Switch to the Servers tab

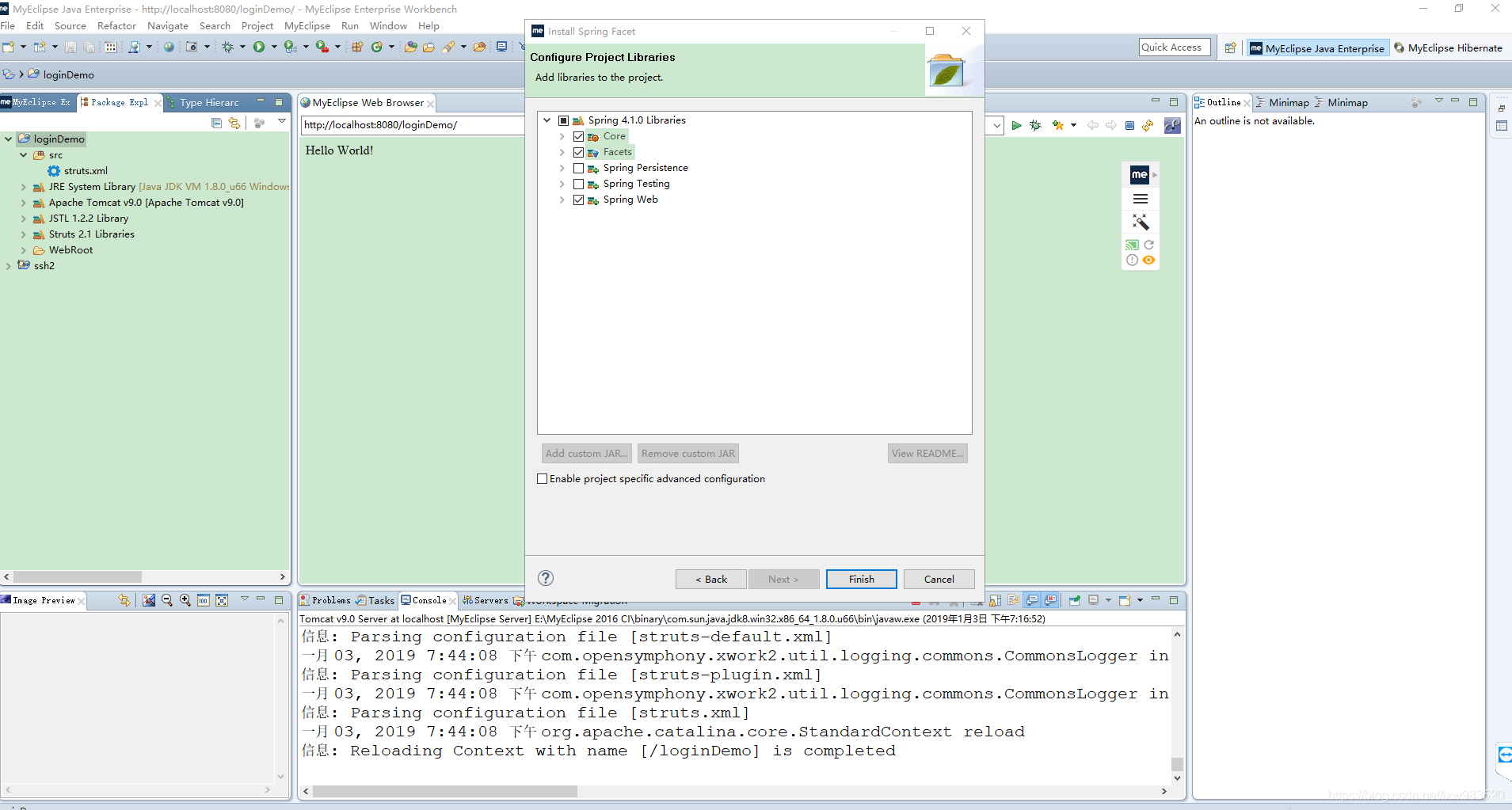pyautogui.click(x=486, y=600)
